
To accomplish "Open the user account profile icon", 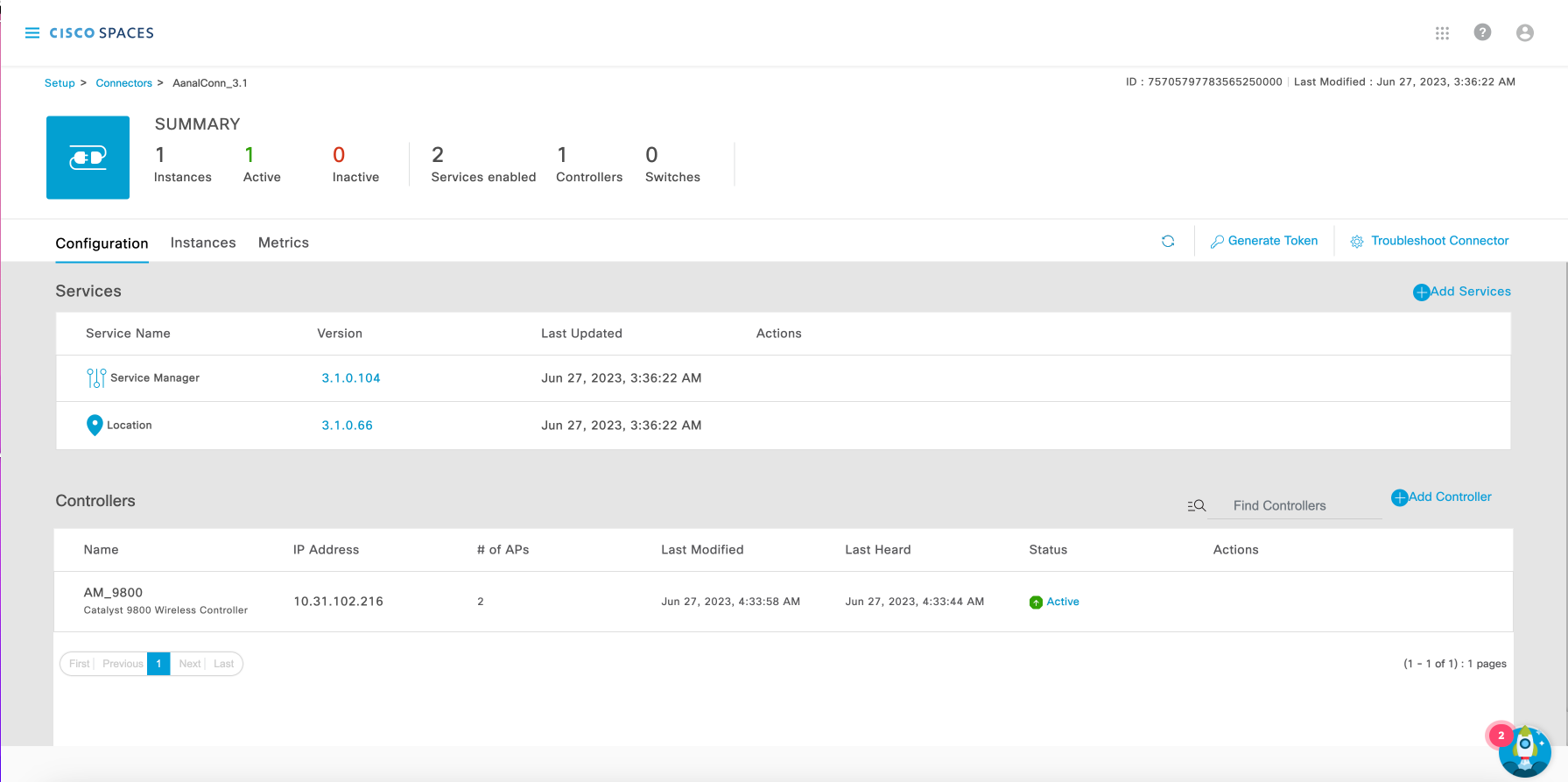I will point(1524,33).
